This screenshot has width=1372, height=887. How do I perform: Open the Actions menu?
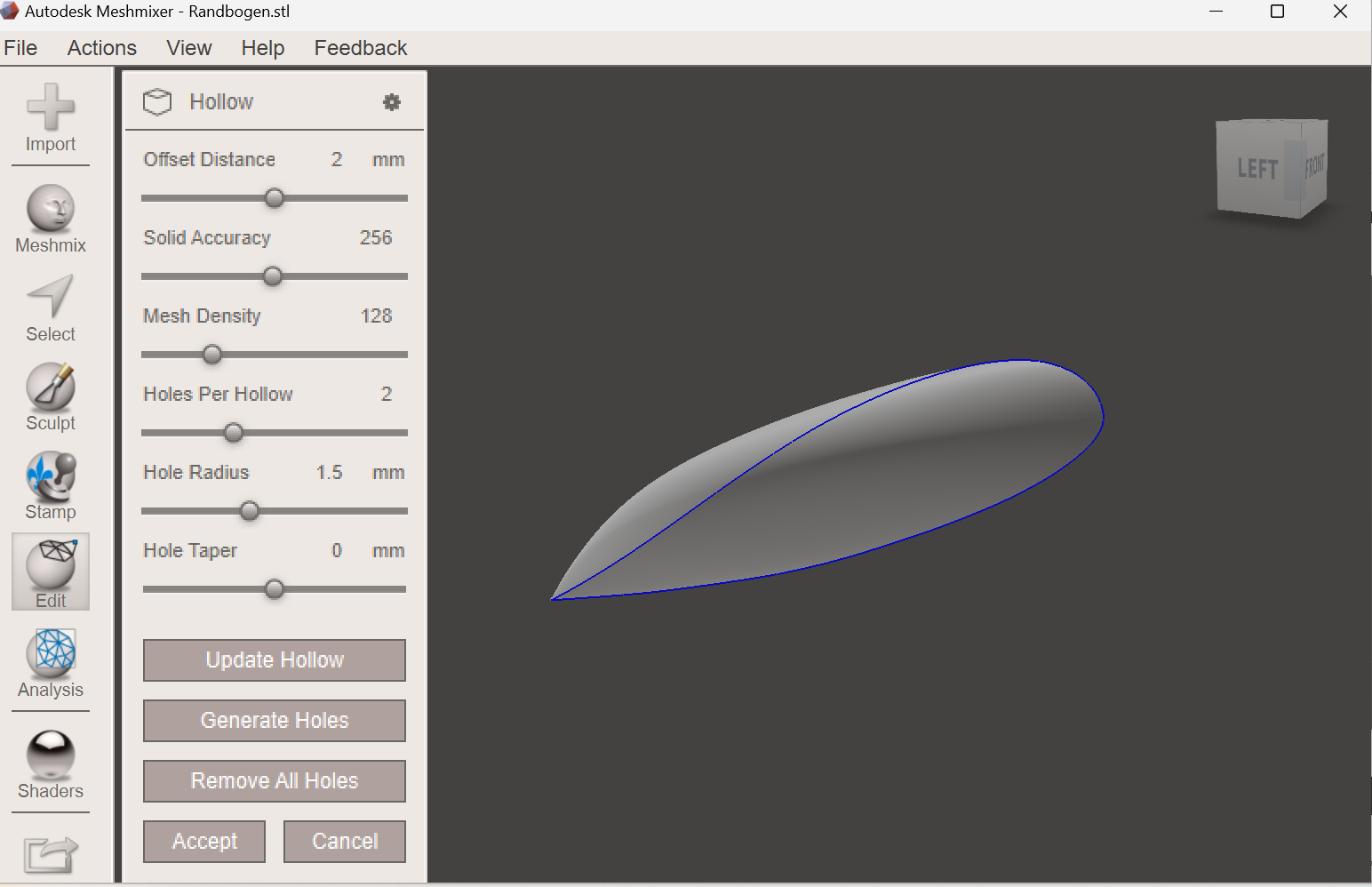pyautogui.click(x=101, y=47)
